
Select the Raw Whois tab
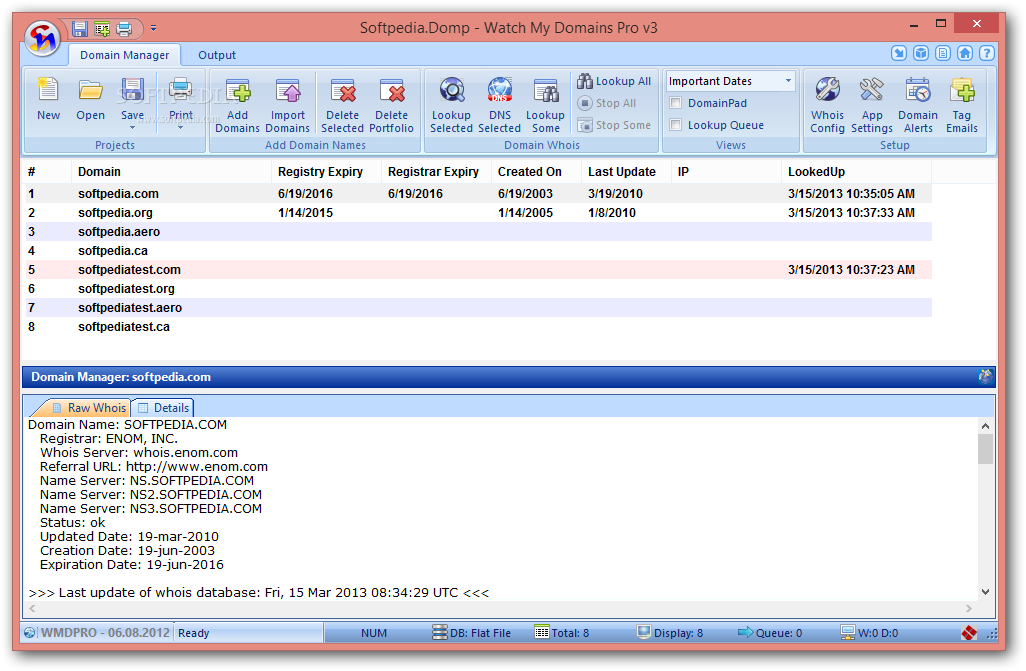88,408
